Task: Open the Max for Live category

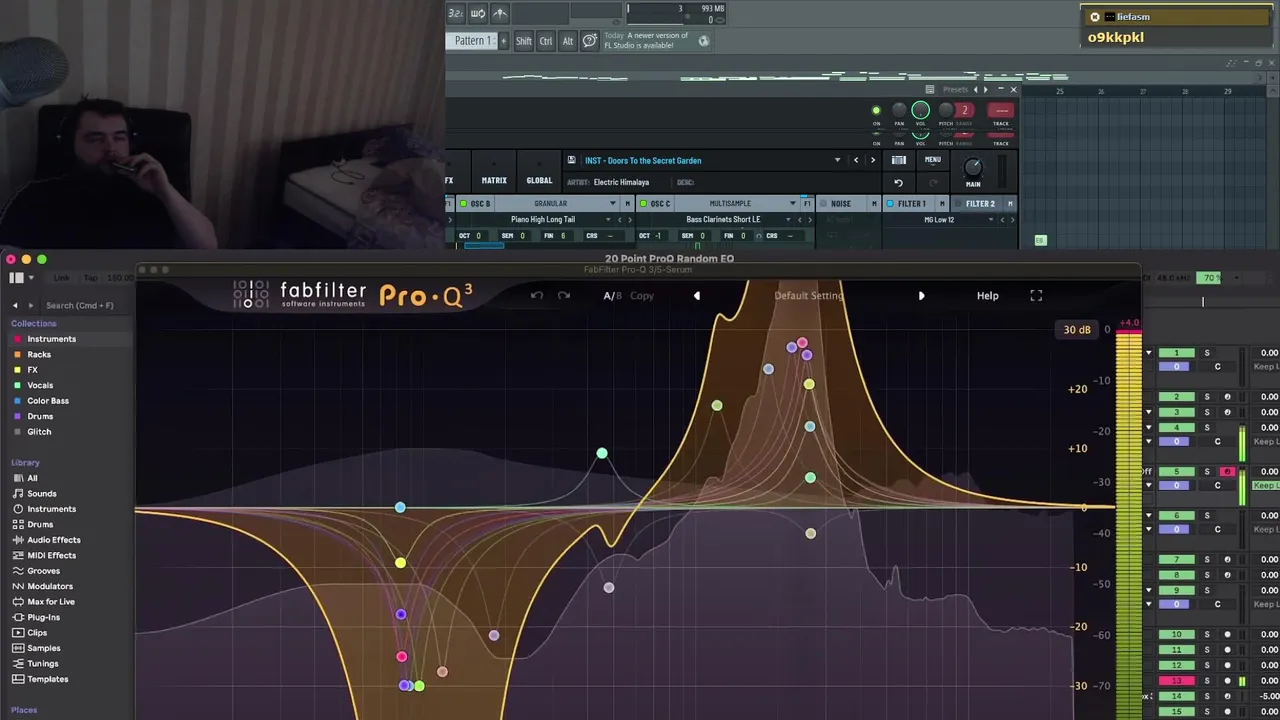Action: pos(51,602)
